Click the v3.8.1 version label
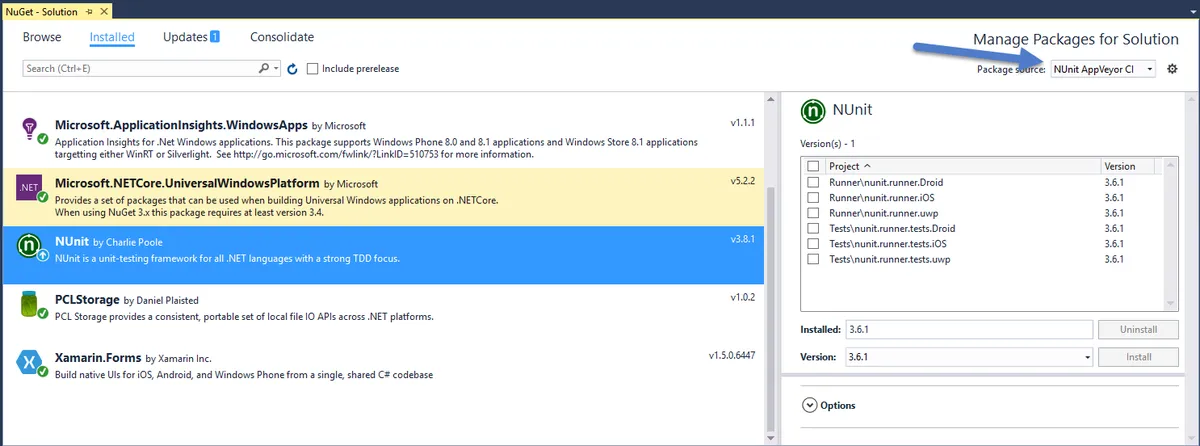The height and width of the screenshot is (446, 1200). (x=744, y=240)
